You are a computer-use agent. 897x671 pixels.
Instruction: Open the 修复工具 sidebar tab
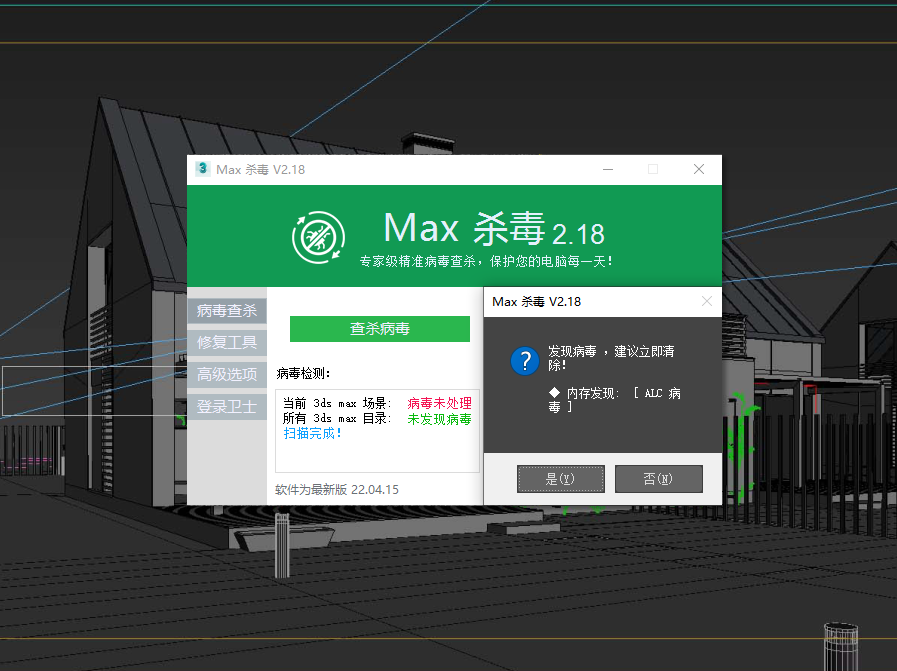point(227,343)
